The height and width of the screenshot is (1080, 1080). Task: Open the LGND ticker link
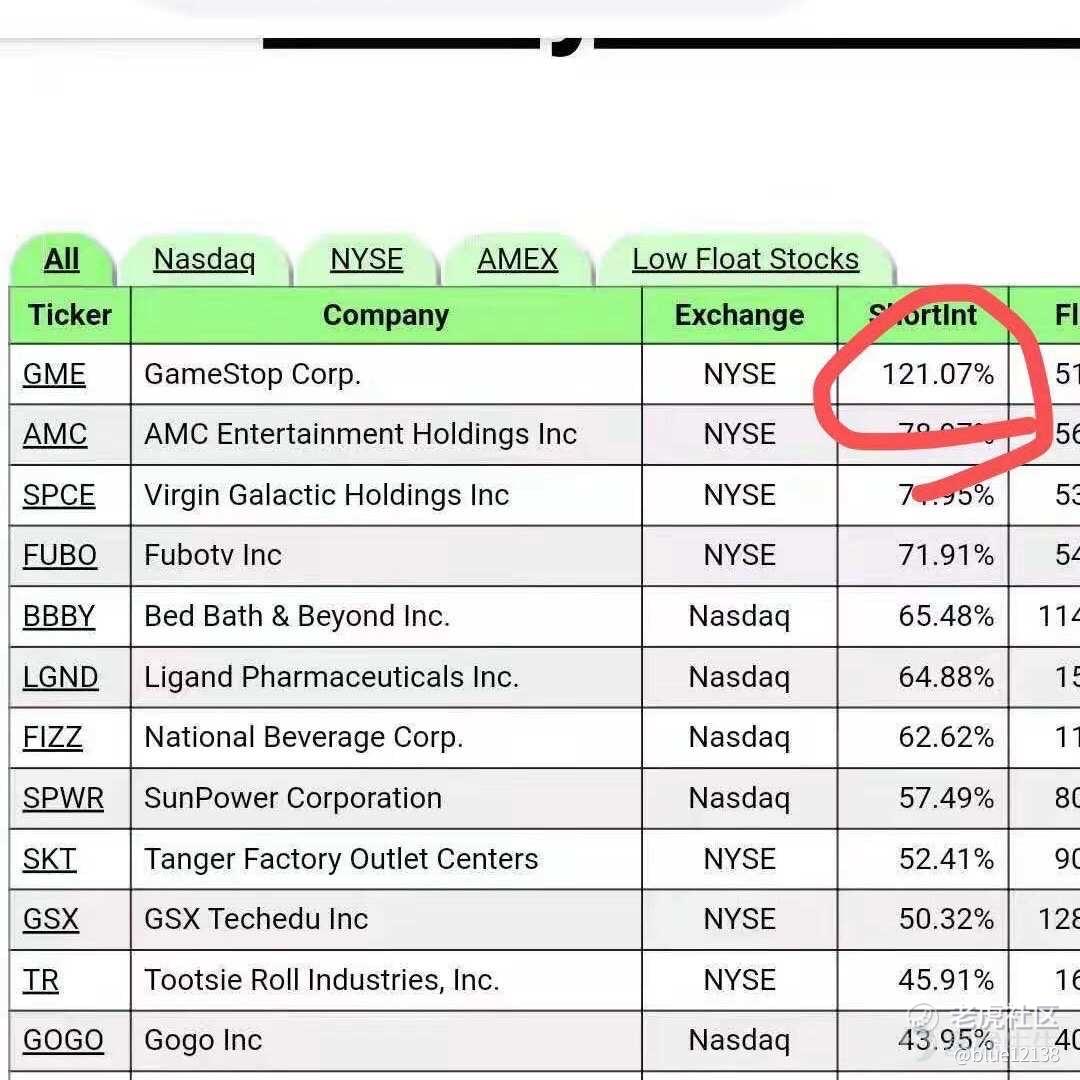point(61,677)
